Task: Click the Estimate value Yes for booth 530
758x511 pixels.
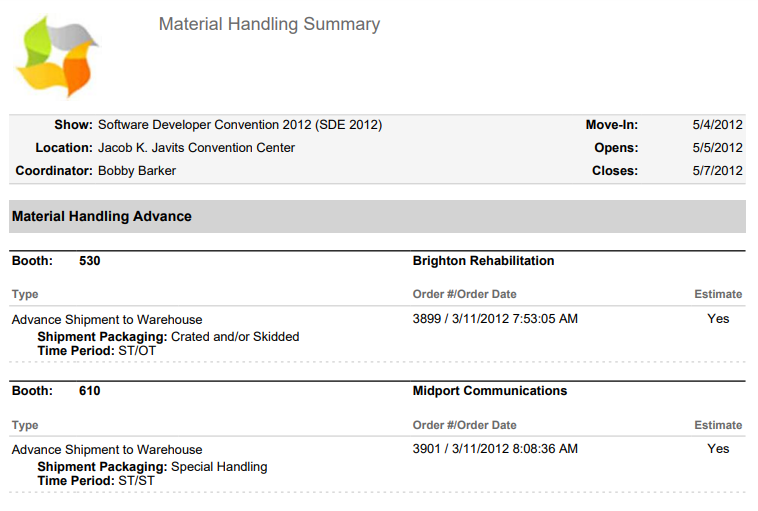Action: (718, 319)
